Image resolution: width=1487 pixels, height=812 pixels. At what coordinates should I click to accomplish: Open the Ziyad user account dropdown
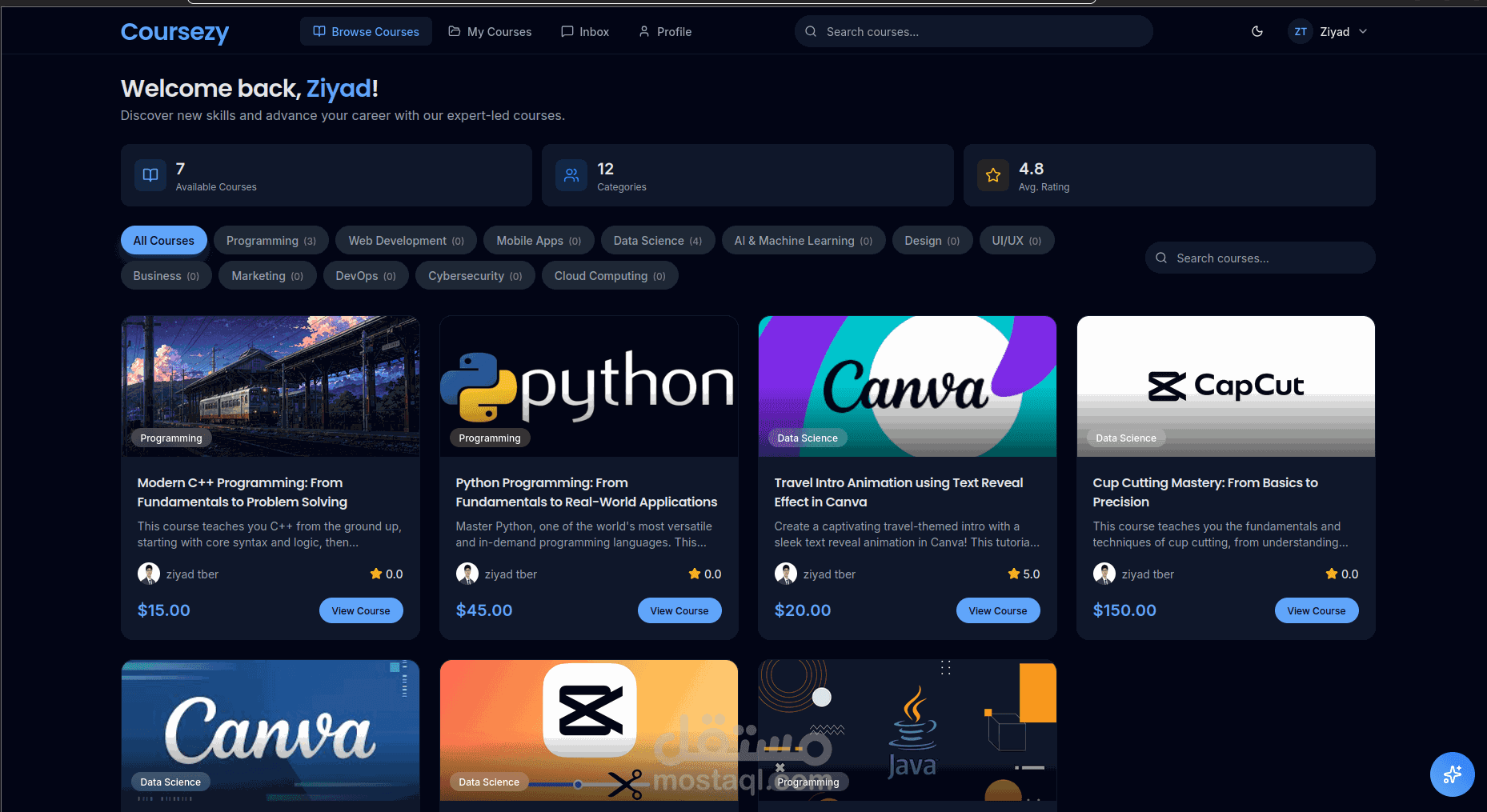pyautogui.click(x=1329, y=31)
